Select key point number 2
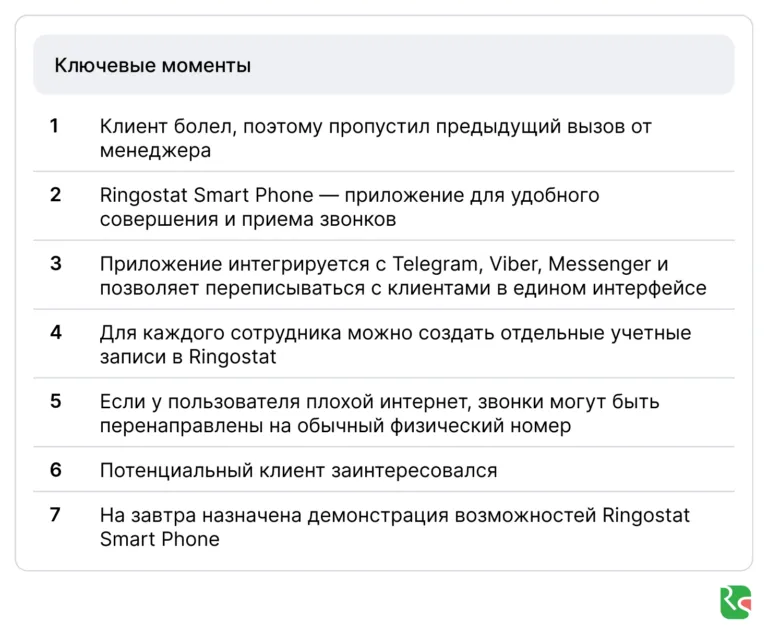Screen dimensions: 768x634 pos(55,195)
